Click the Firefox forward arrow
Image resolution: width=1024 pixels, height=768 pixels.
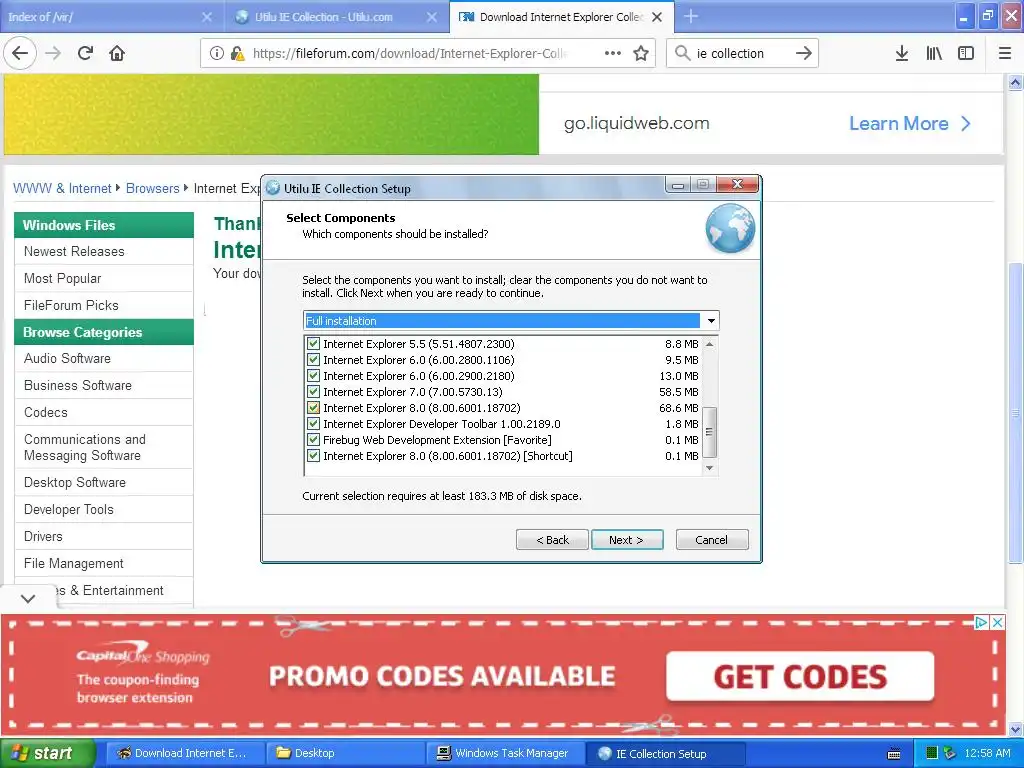(x=53, y=53)
